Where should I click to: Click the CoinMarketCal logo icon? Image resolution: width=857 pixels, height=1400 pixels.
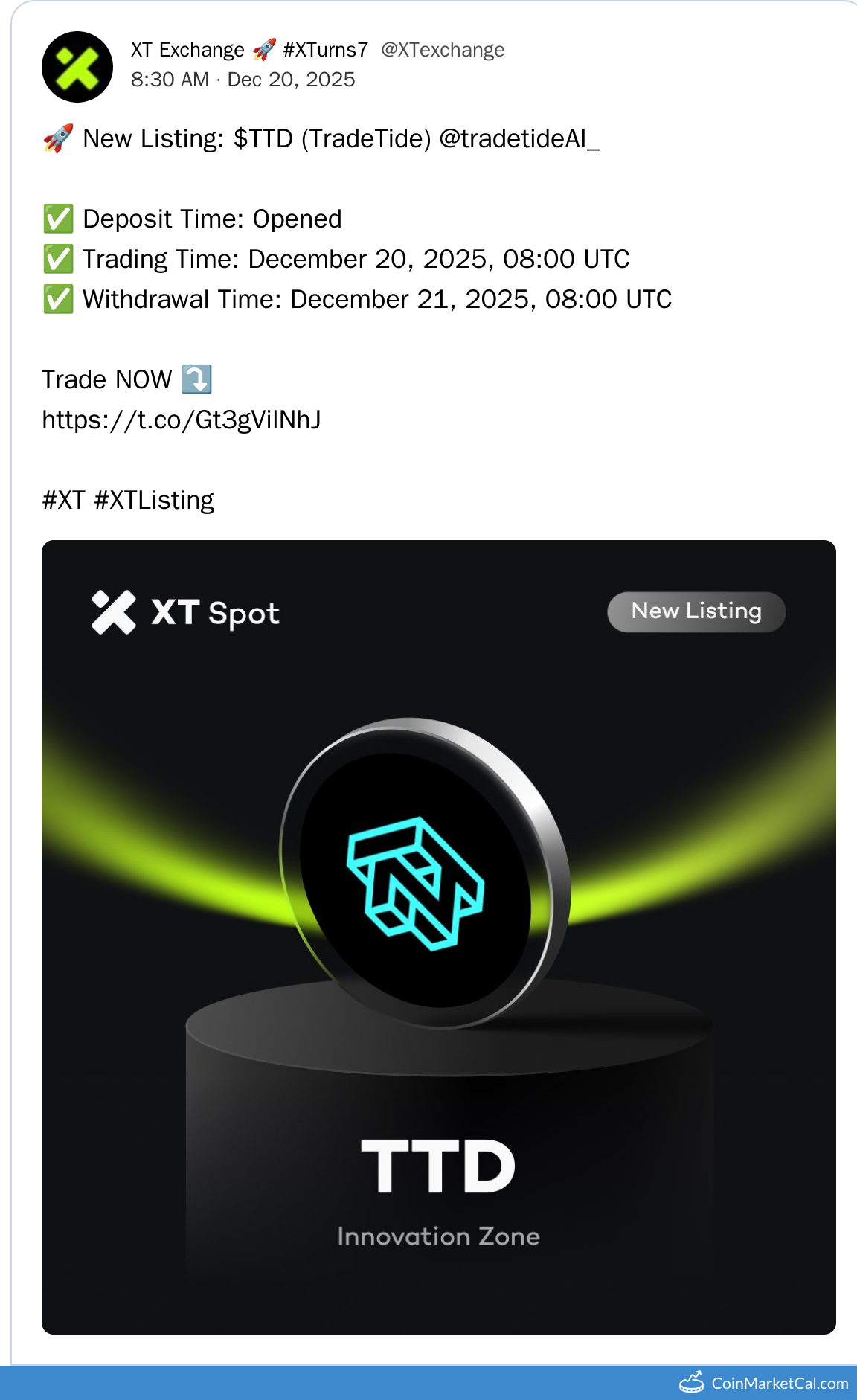[x=692, y=1382]
